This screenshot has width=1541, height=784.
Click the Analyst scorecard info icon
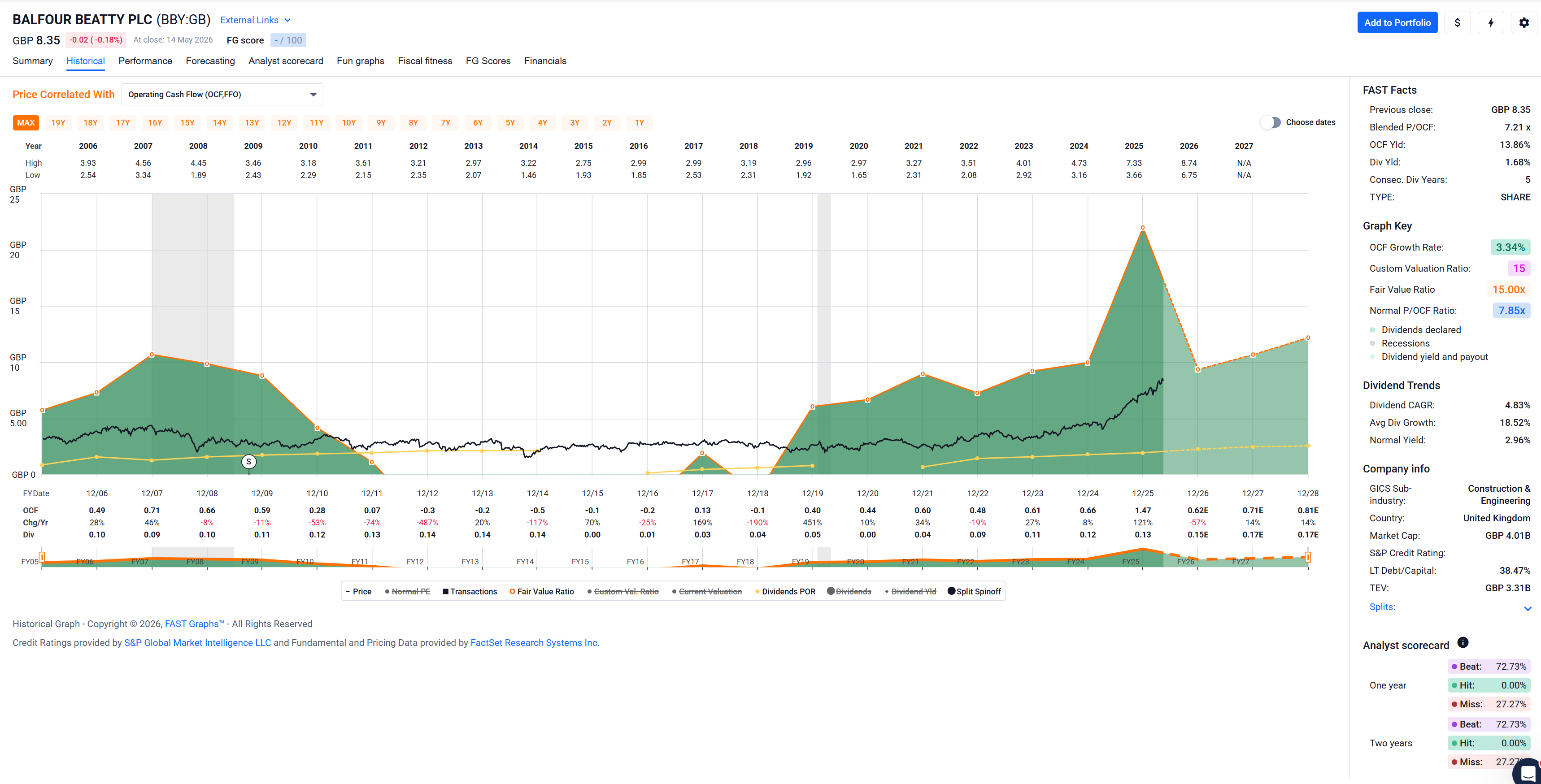tap(1463, 642)
